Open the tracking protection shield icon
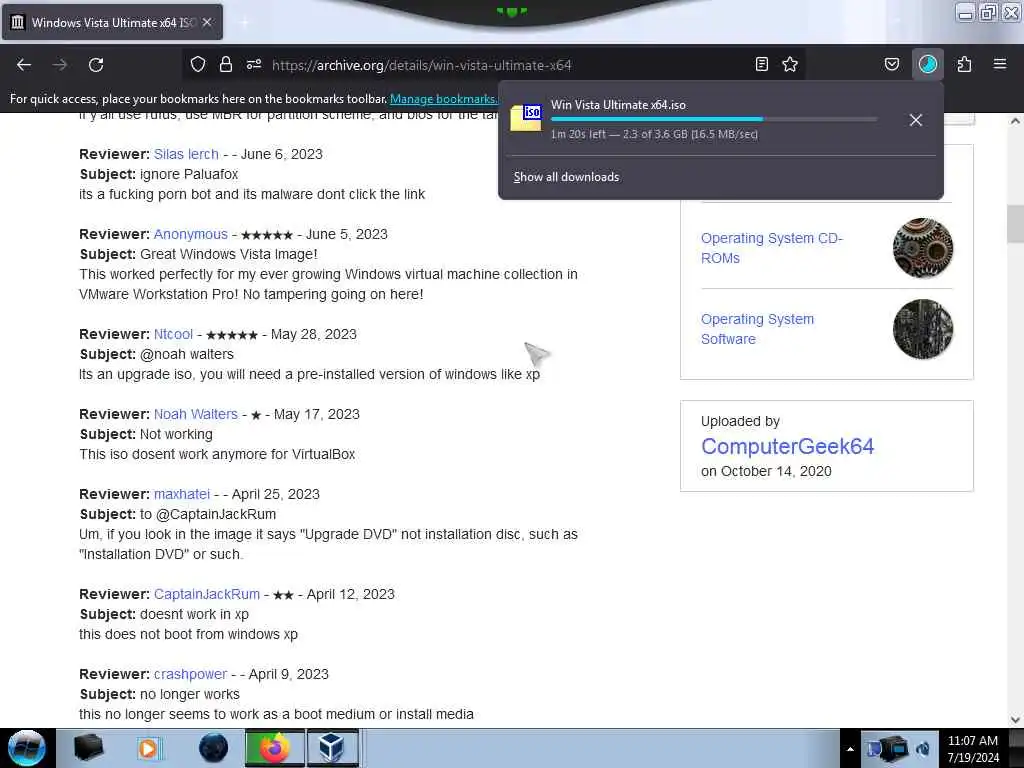Image resolution: width=1024 pixels, height=768 pixels. pos(198,64)
